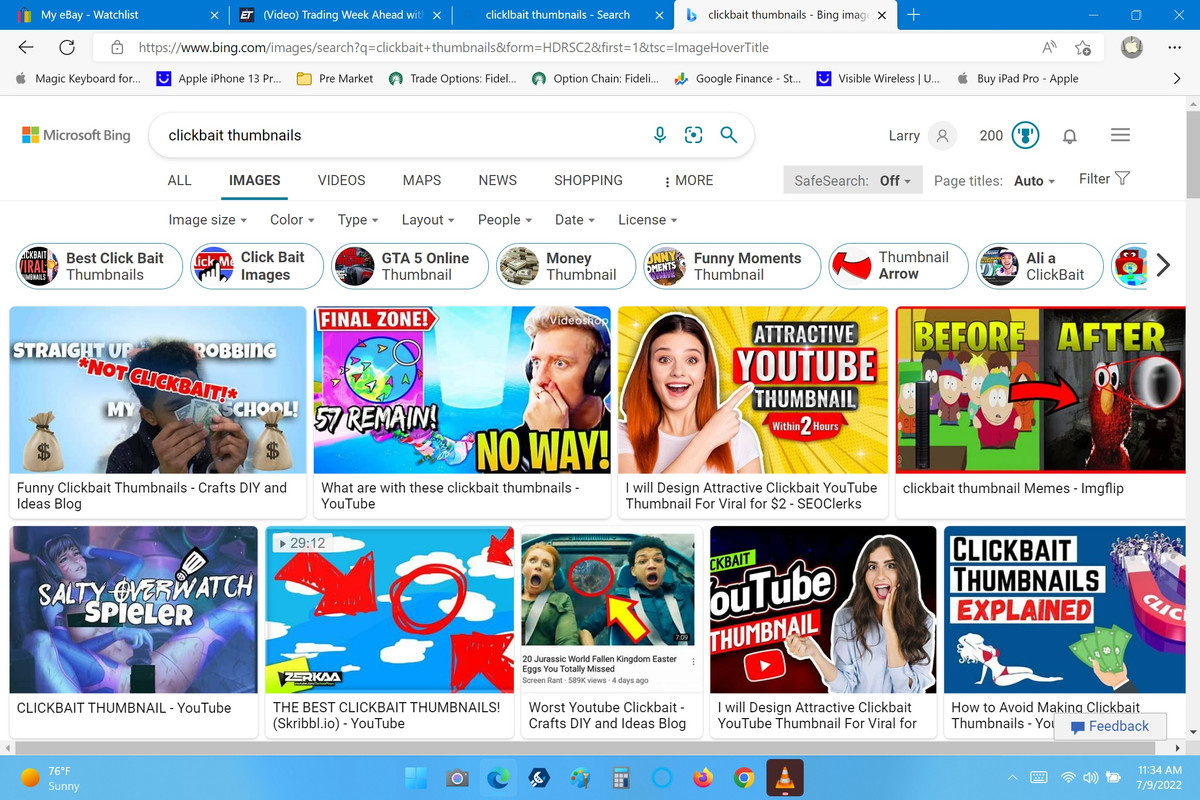Open the Camera app on taskbar
The height and width of the screenshot is (800, 1200).
pos(457,777)
